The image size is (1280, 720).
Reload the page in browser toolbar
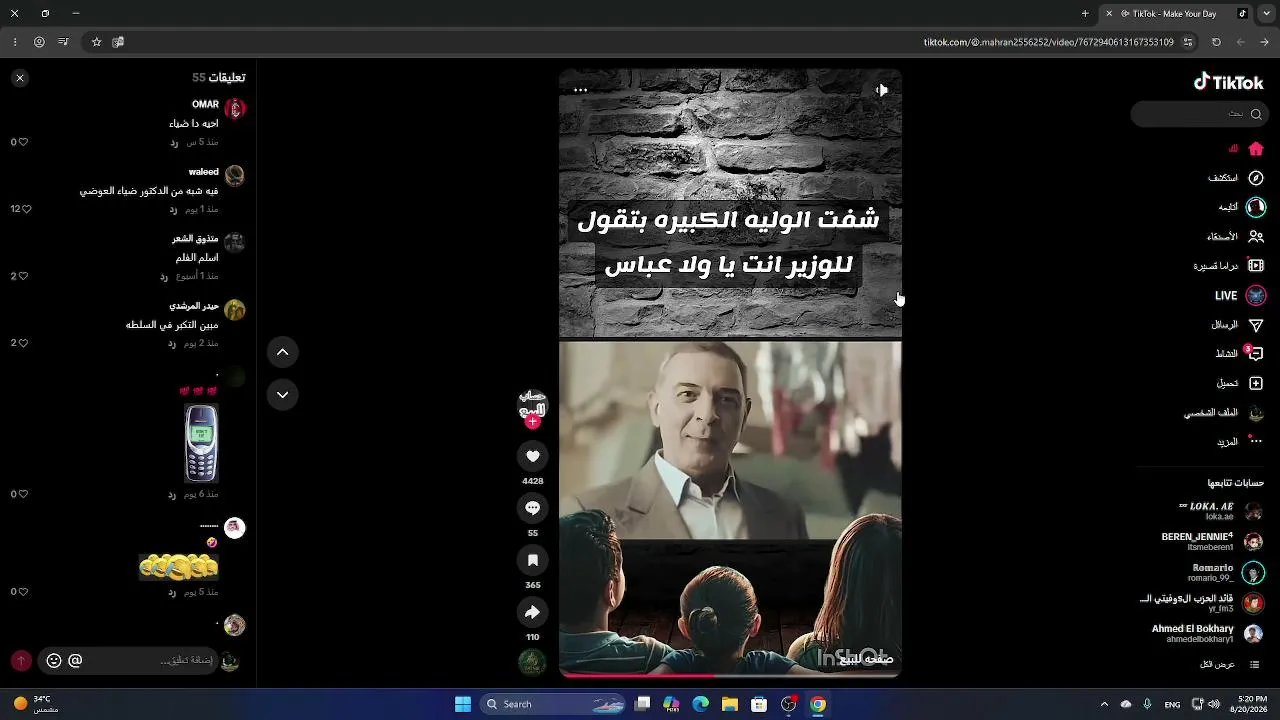[x=1216, y=42]
